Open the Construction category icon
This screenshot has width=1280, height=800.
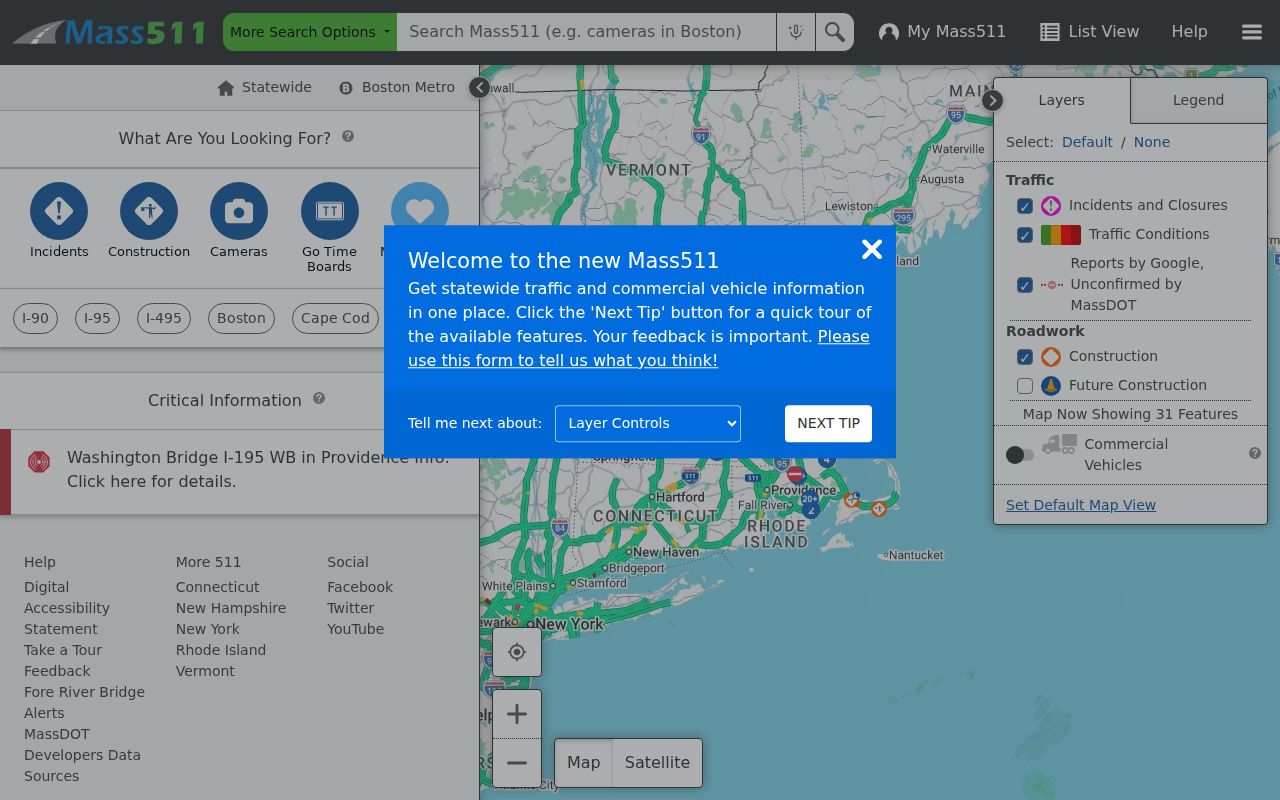149,211
